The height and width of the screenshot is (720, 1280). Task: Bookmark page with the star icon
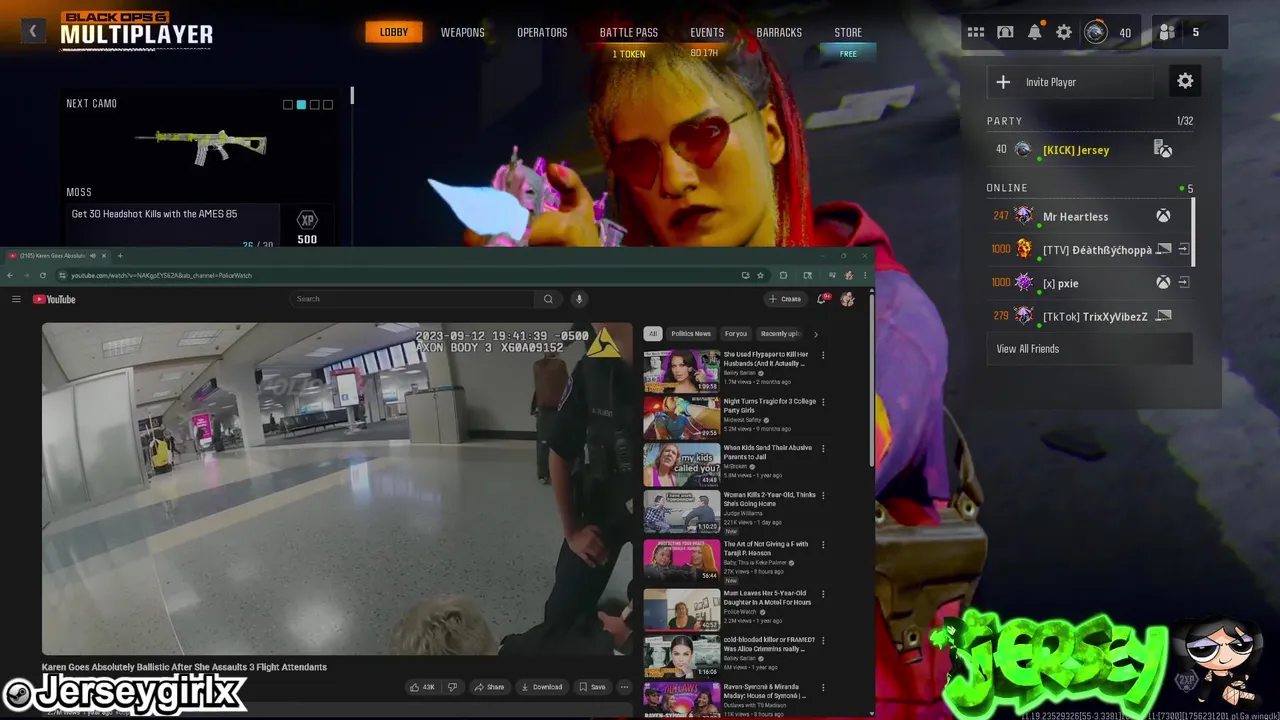click(x=760, y=275)
